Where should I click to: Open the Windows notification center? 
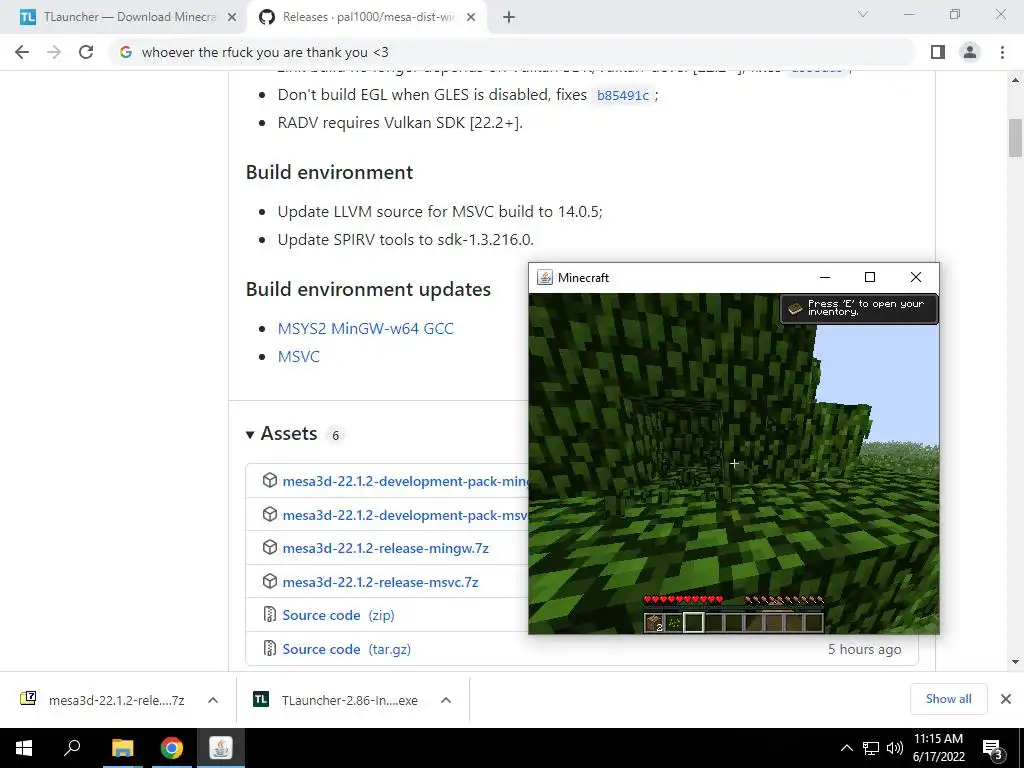pyautogui.click(x=993, y=750)
